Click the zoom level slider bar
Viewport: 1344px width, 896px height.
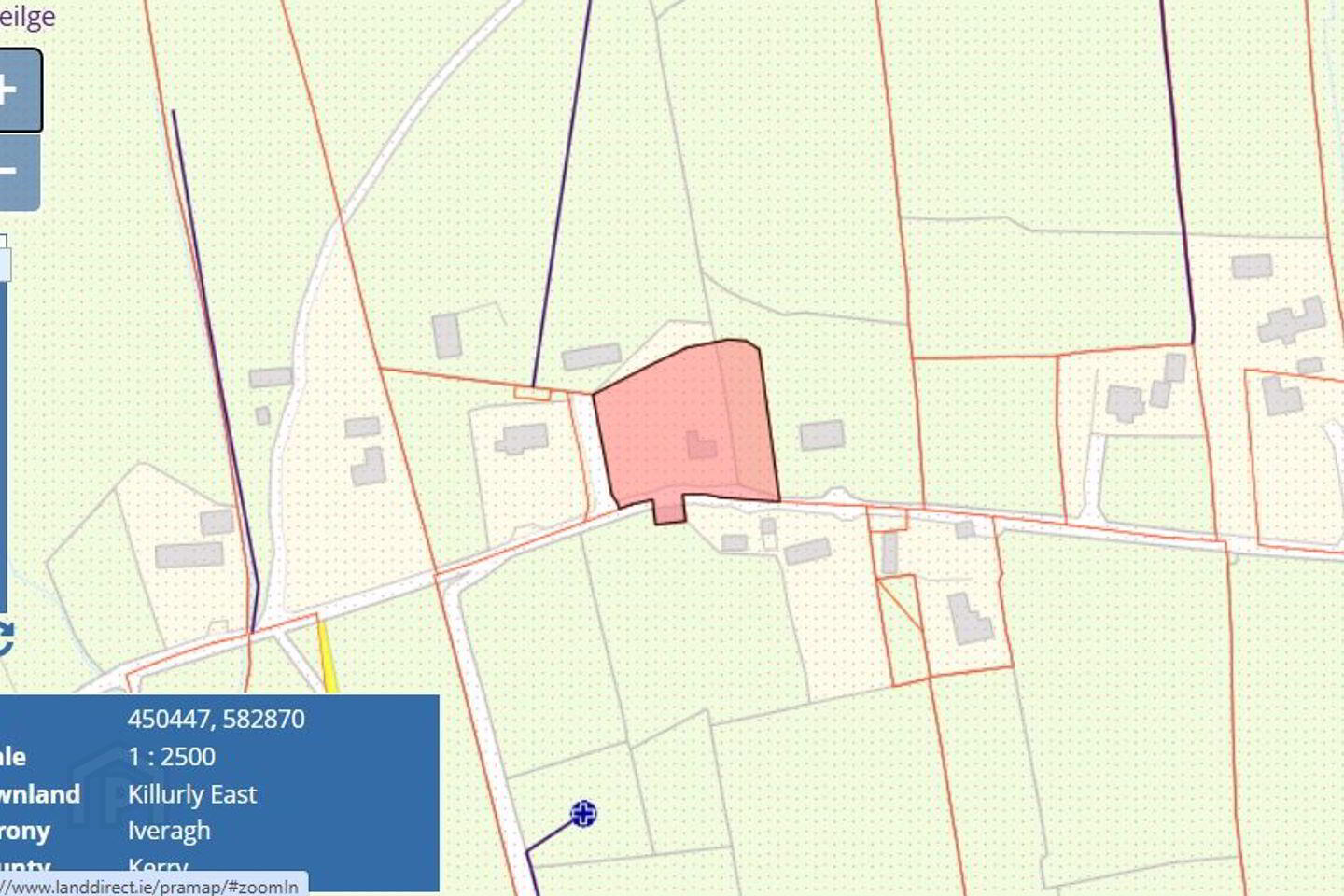tap(3, 425)
